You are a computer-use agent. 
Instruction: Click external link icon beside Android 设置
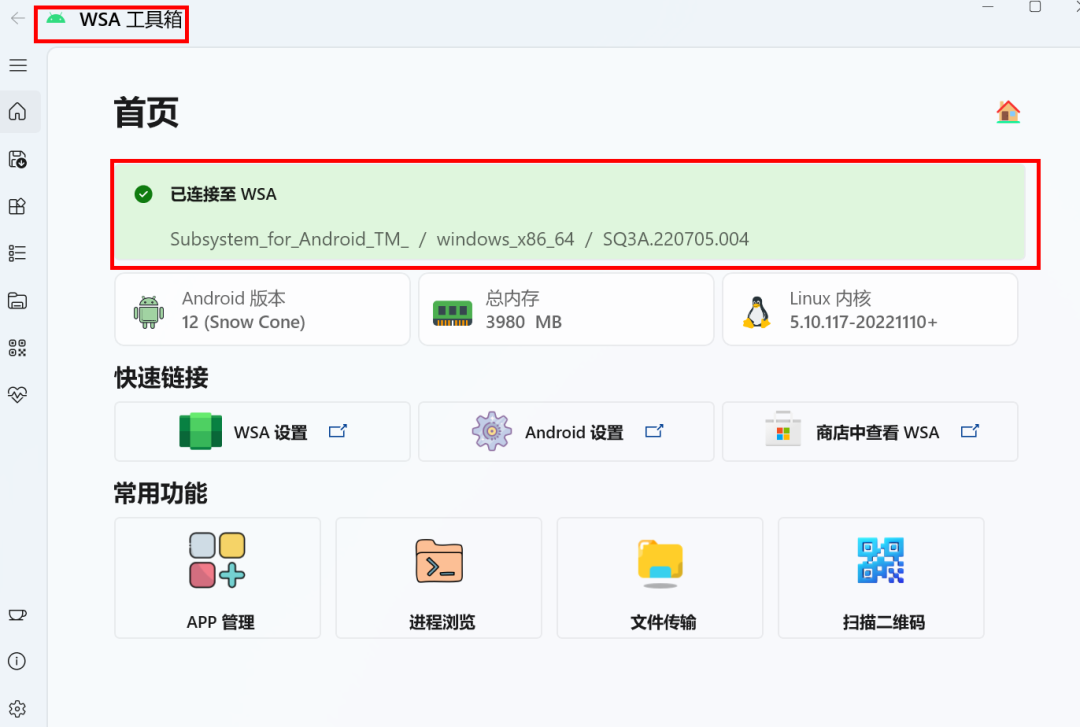(654, 431)
